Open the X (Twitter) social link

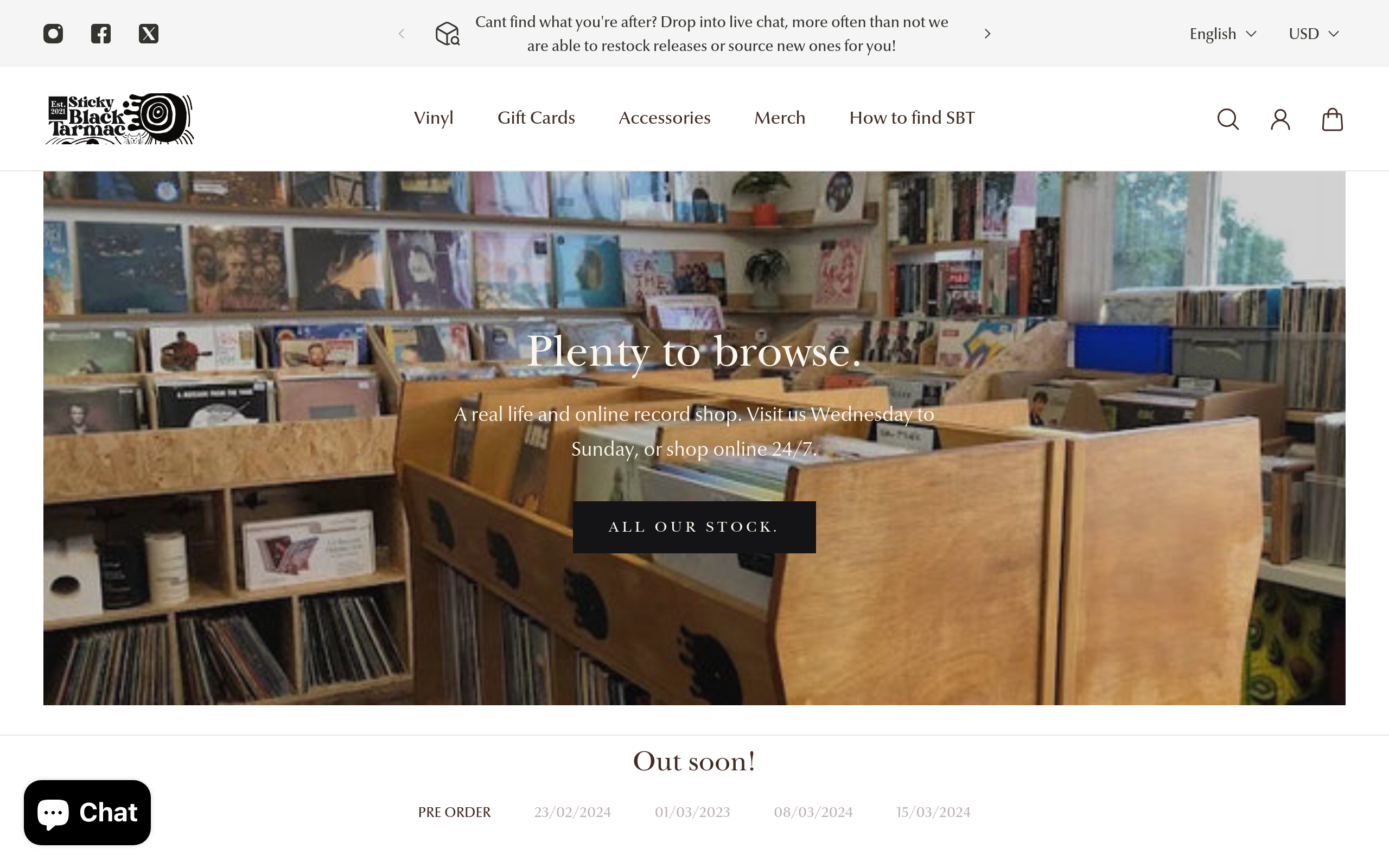pyautogui.click(x=149, y=34)
